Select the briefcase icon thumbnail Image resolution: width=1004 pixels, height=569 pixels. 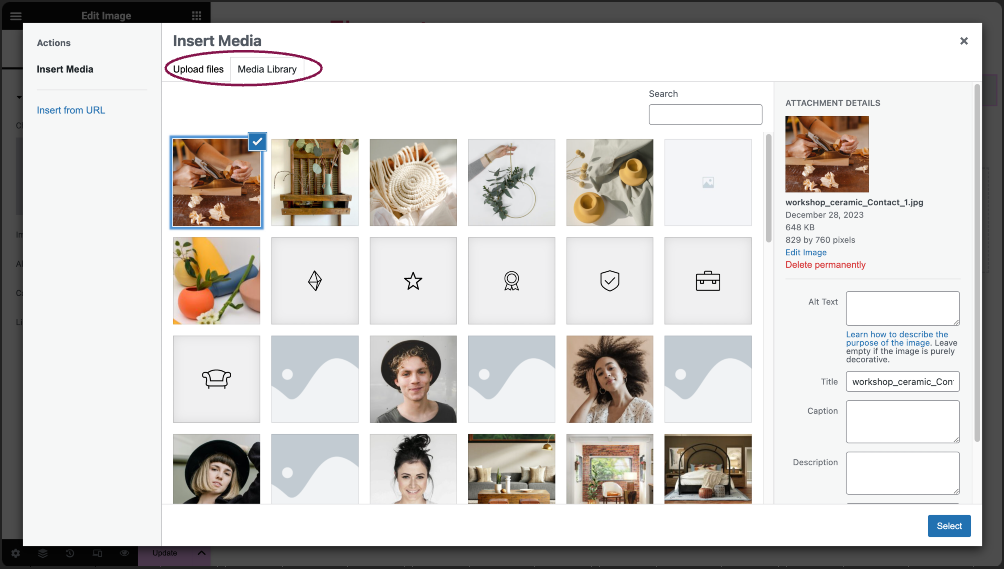[708, 281]
